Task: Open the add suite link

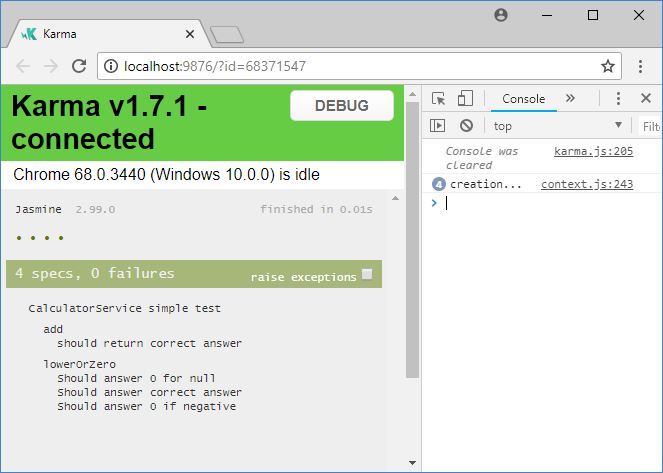Action: (x=53, y=329)
